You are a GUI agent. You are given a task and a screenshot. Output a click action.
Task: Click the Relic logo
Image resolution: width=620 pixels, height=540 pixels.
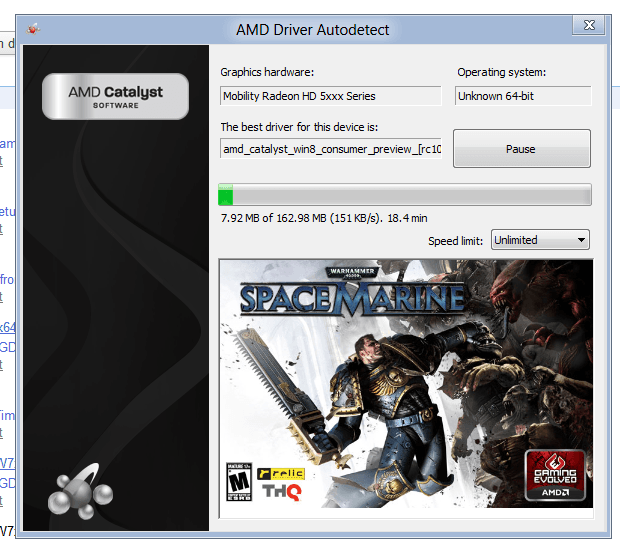(x=281, y=474)
